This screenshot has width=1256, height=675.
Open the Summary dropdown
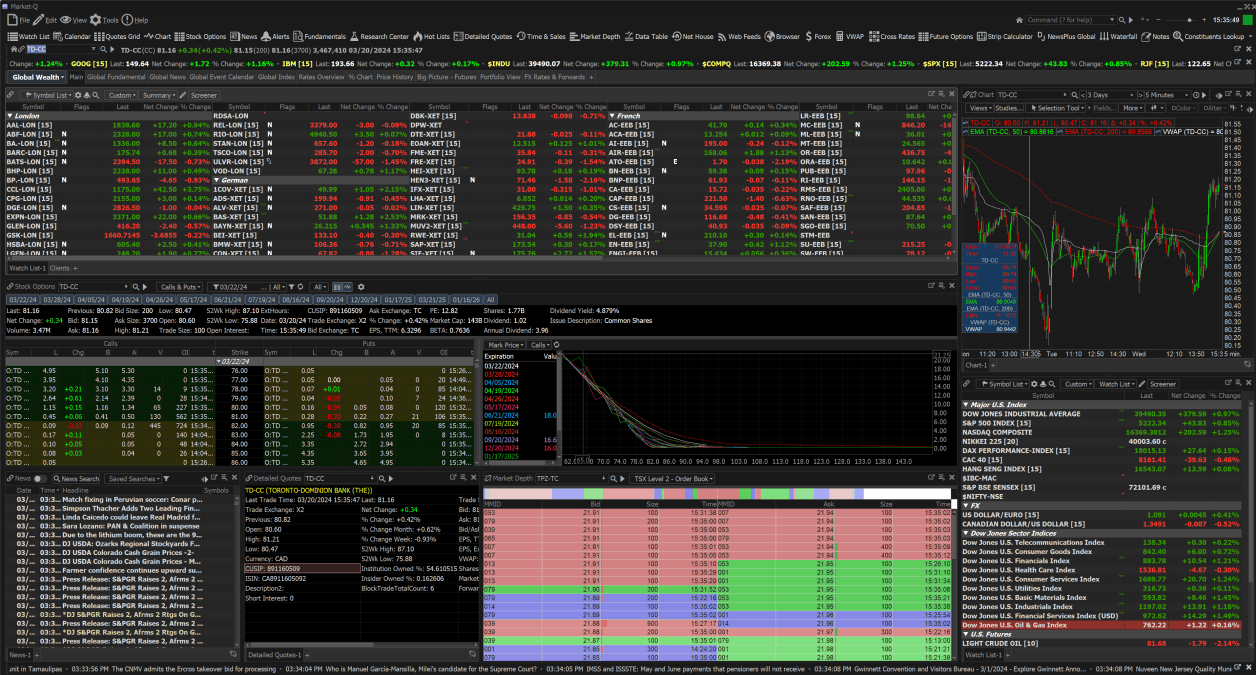click(x=159, y=95)
